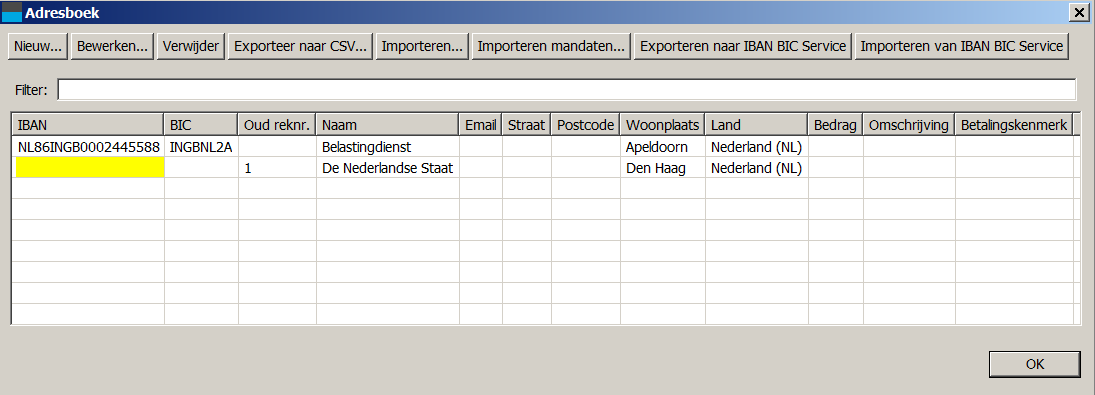This screenshot has height=395, width=1095.
Task: Select the yellow highlighted empty IBAN cell
Action: [x=89, y=167]
